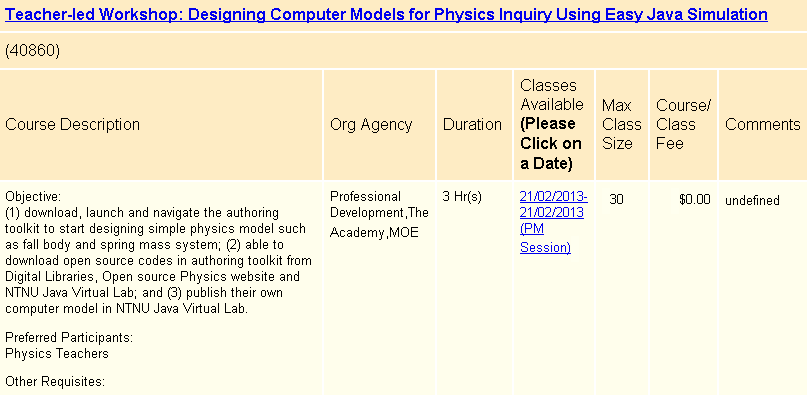This screenshot has width=810, height=401.
Task: Click the course code (40860) text
Action: (33, 51)
